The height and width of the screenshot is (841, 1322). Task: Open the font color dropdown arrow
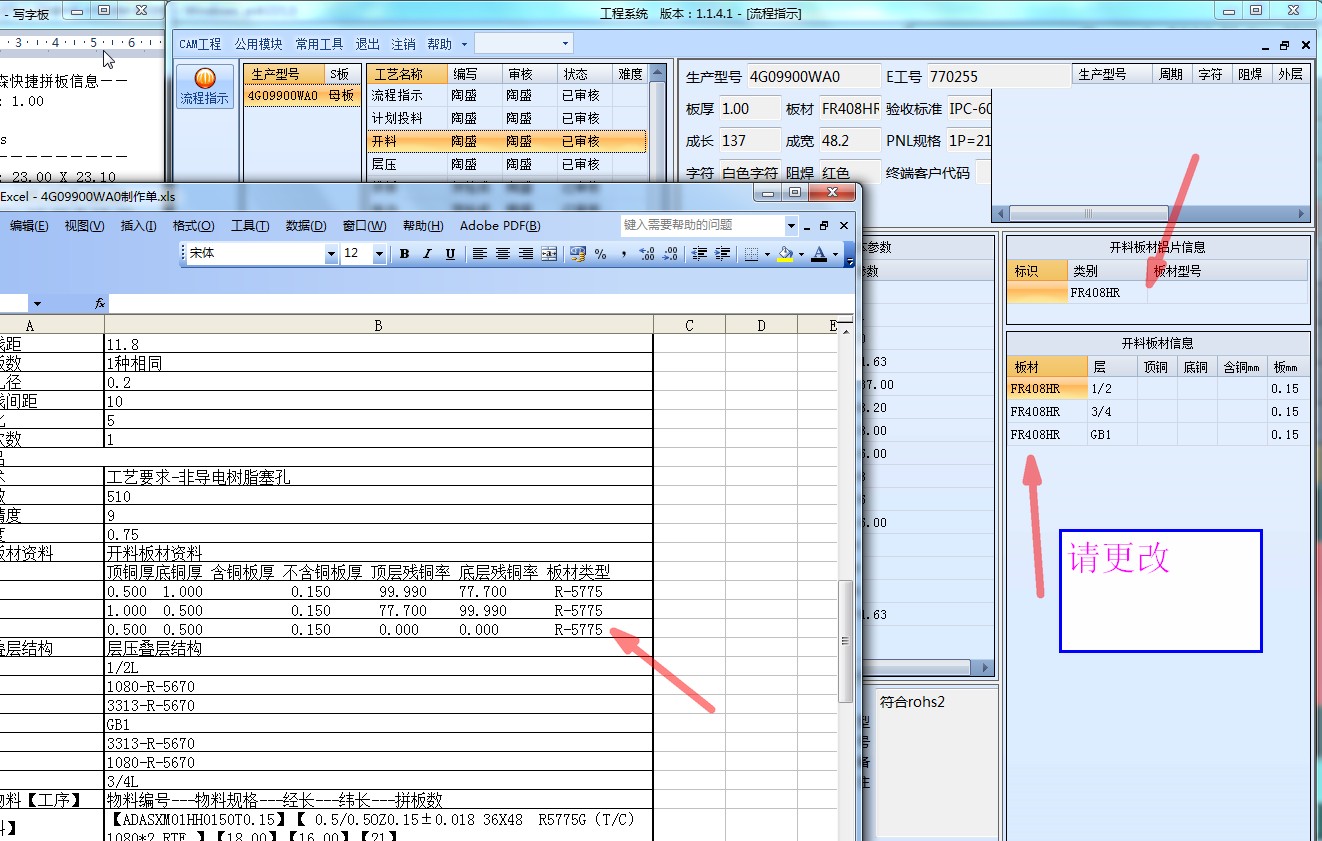pos(835,254)
